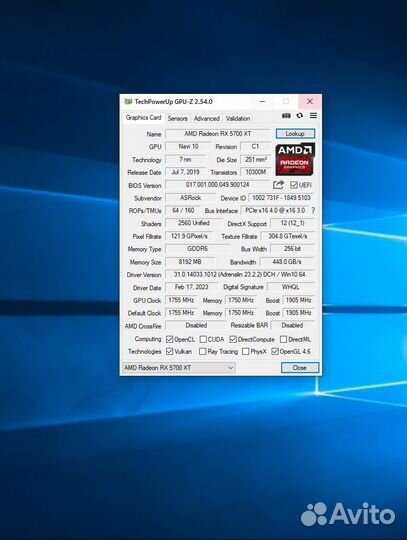407x540 pixels.
Task: Click the Default Clock Memory 1750 MHz
Action: click(x=241, y=313)
